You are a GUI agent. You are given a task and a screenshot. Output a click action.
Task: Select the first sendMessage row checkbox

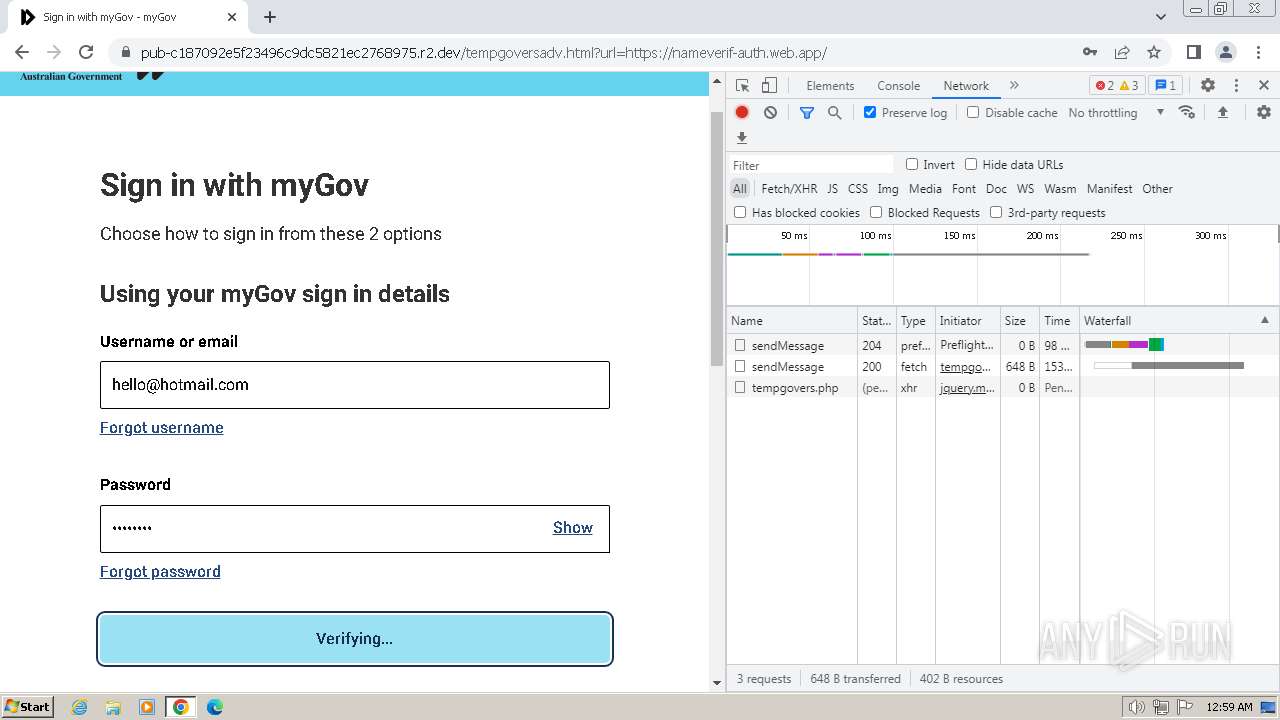(740, 345)
